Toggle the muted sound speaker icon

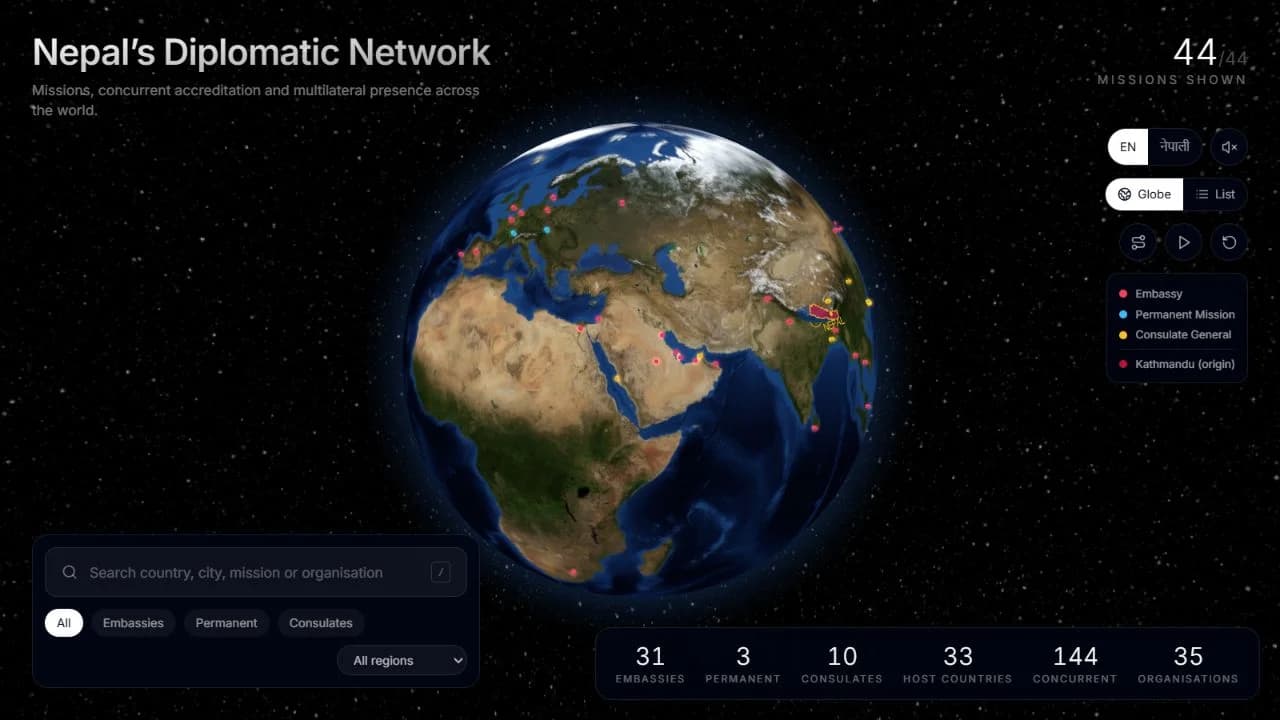point(1229,147)
